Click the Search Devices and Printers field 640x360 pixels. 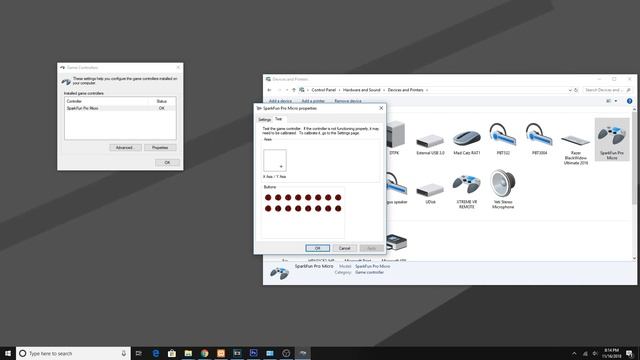point(607,90)
